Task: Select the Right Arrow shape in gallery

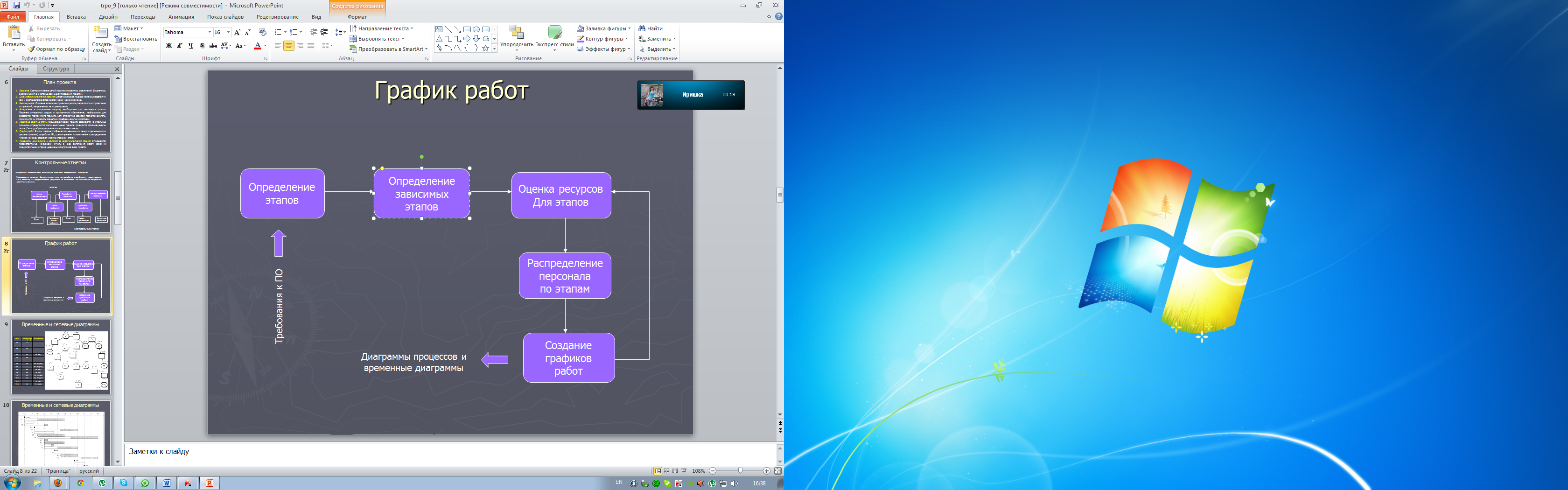Action: [x=467, y=39]
